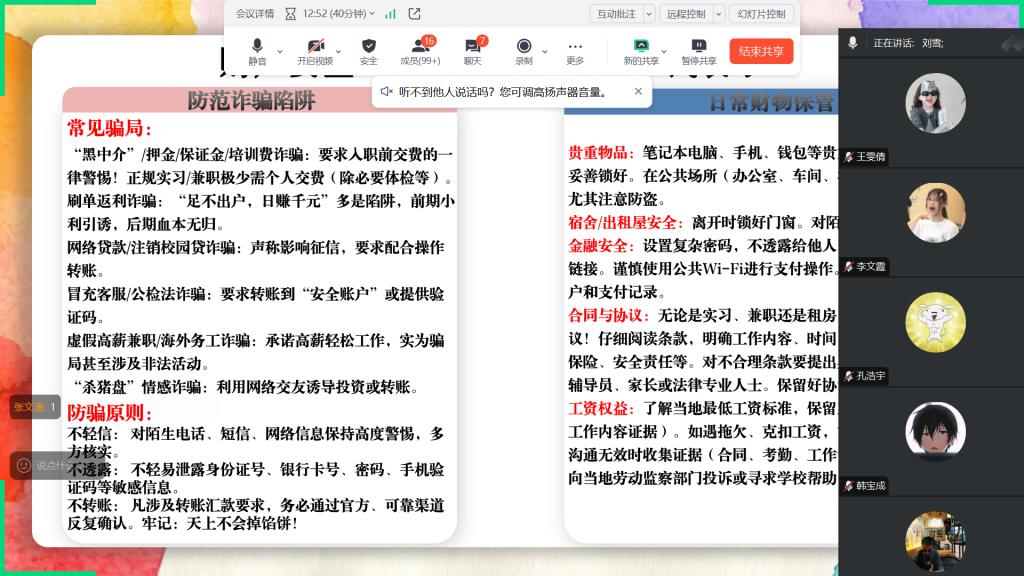Click the 金融安全 red label

(601, 246)
